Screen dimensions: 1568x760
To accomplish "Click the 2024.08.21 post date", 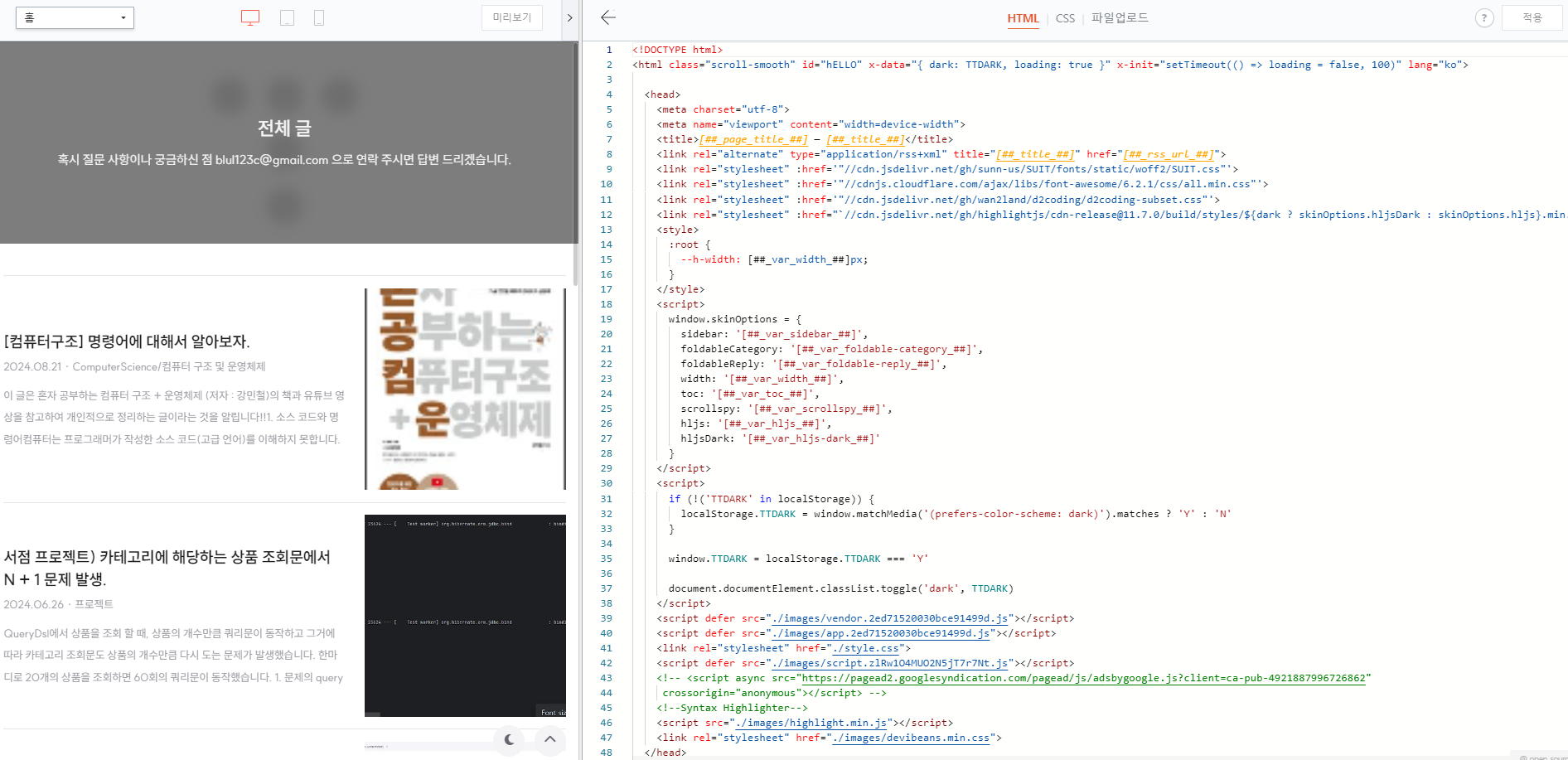I will point(32,366).
